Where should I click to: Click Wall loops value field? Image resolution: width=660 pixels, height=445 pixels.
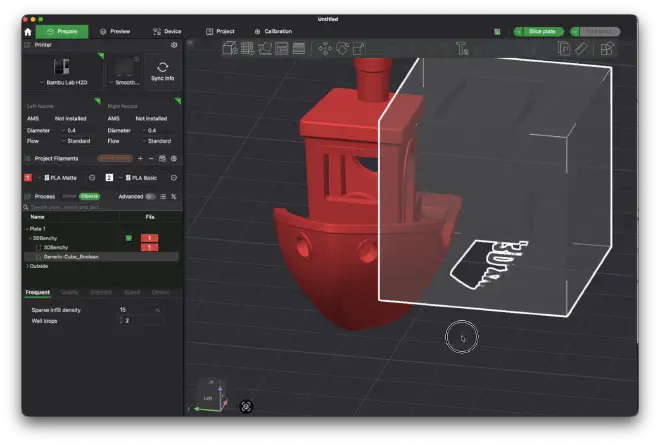pos(140,321)
